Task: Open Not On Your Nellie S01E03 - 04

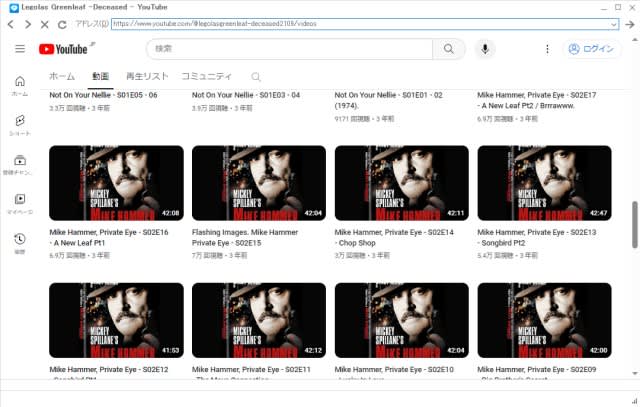Action: tap(246, 95)
